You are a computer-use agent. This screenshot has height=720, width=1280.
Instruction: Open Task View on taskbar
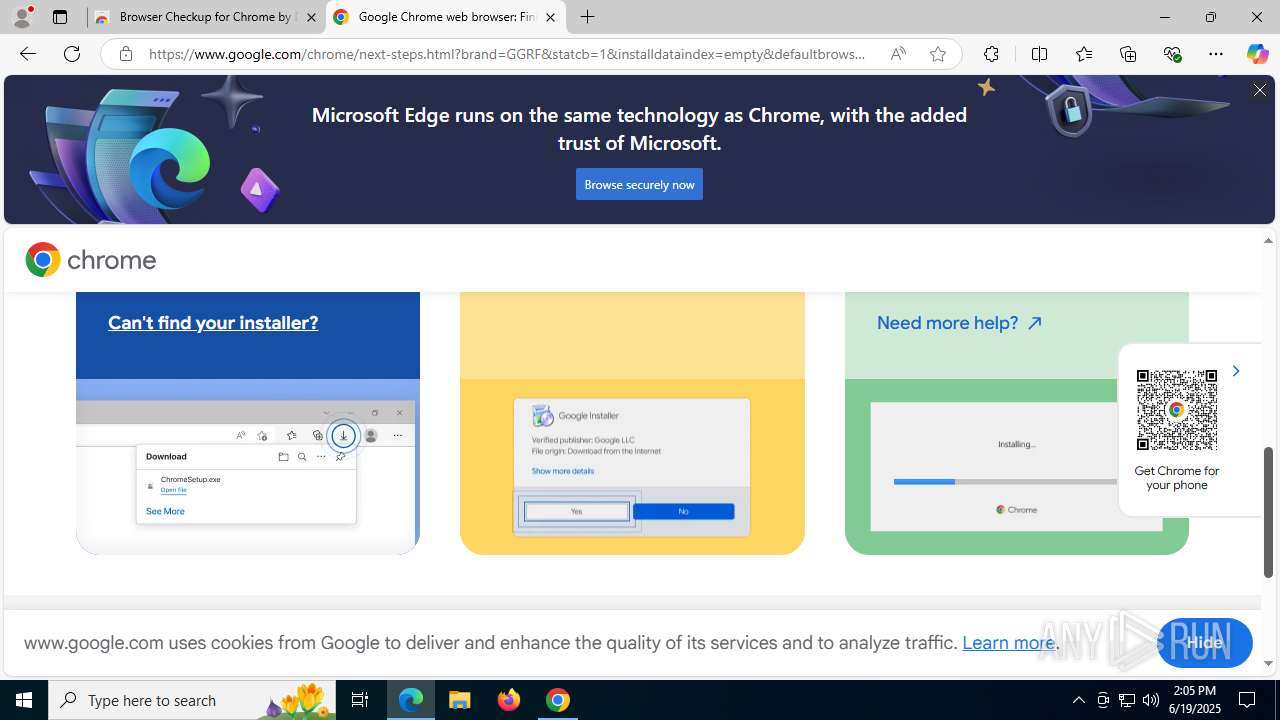click(360, 700)
